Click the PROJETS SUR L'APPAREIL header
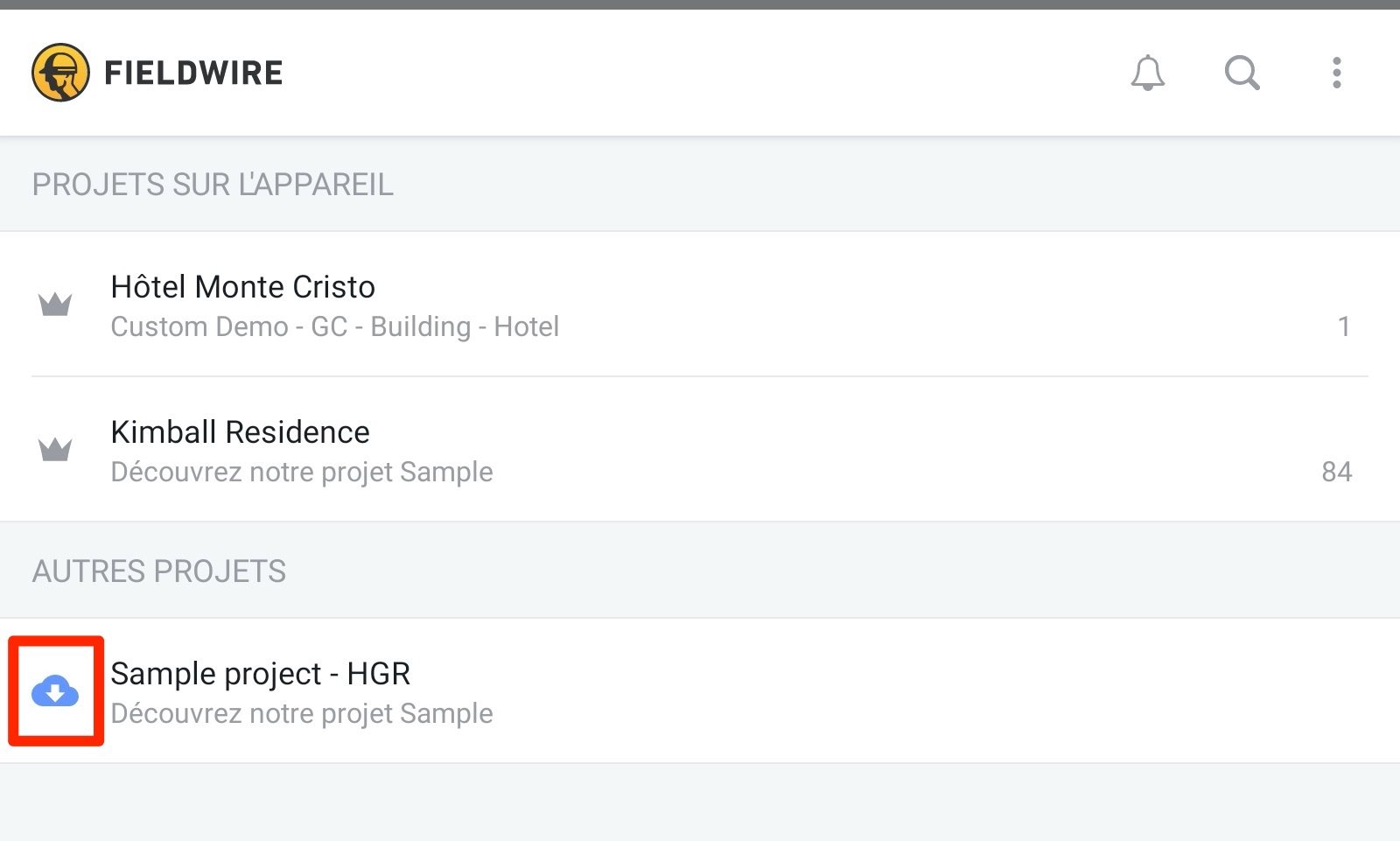The image size is (1400, 841). (x=213, y=185)
